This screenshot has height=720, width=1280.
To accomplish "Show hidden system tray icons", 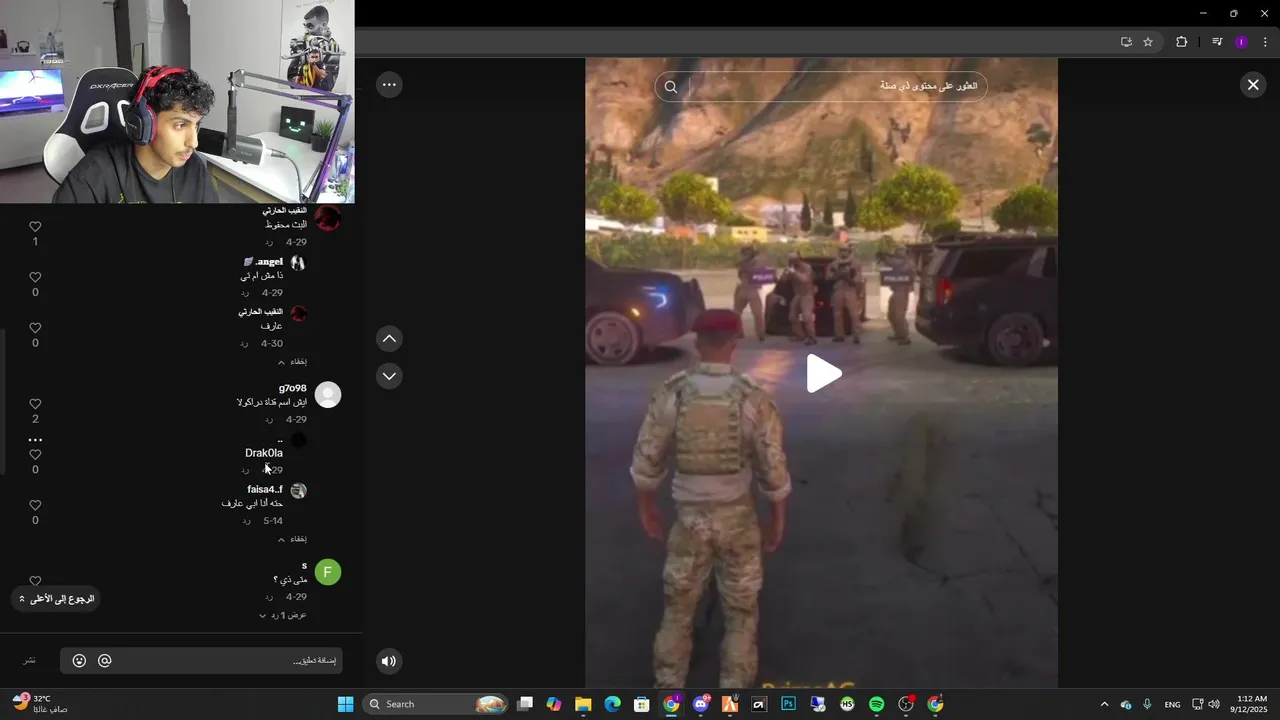I will pyautogui.click(x=1104, y=704).
